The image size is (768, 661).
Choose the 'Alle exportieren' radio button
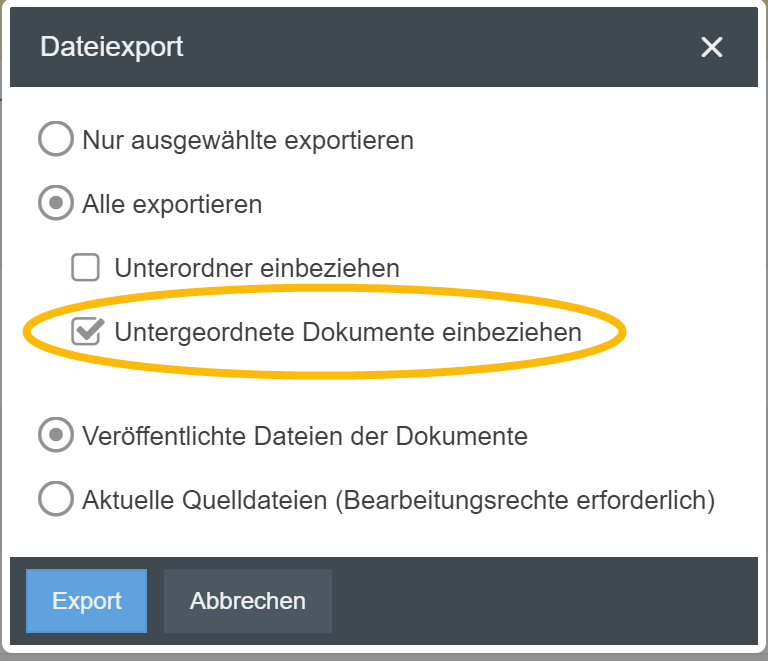[x=55, y=204]
